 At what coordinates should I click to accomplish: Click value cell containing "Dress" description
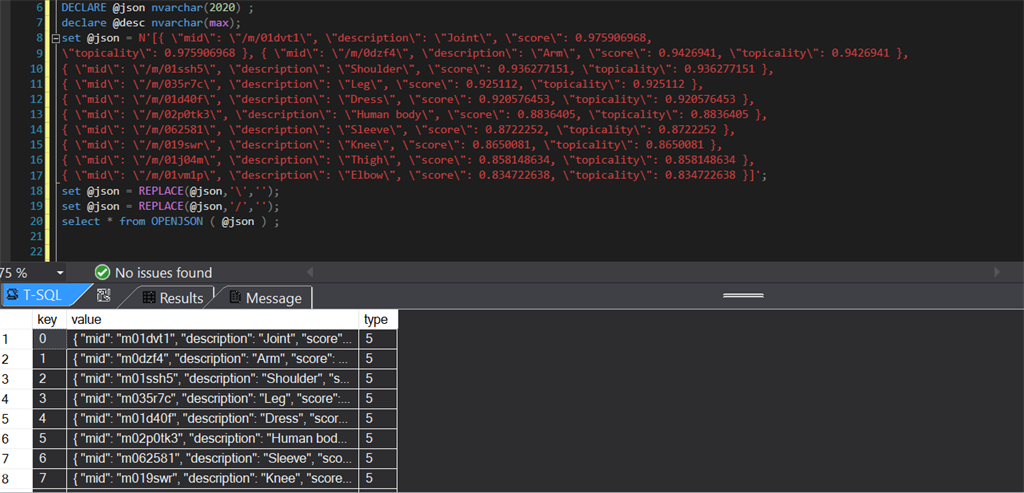click(x=214, y=418)
